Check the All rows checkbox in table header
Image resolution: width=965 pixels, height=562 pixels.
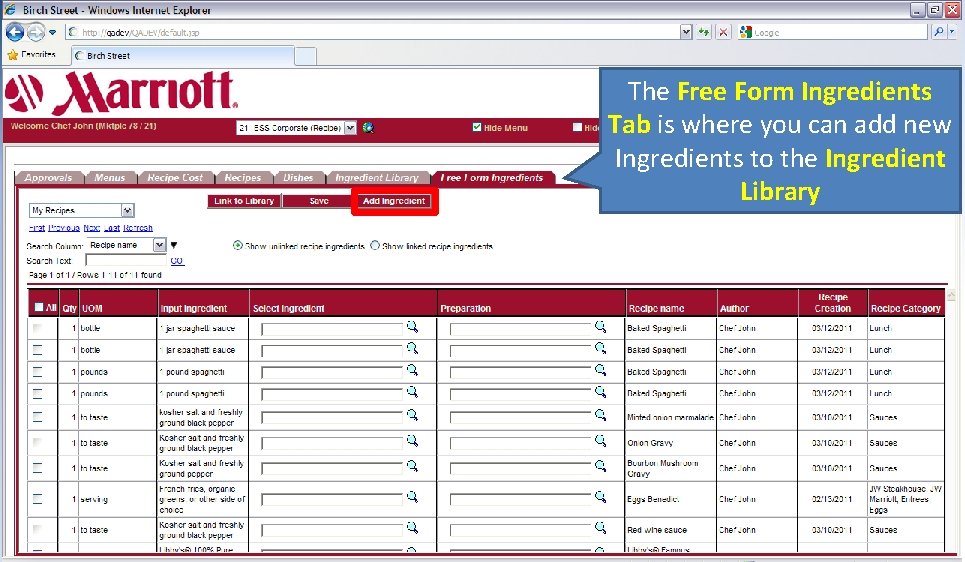(x=39, y=307)
